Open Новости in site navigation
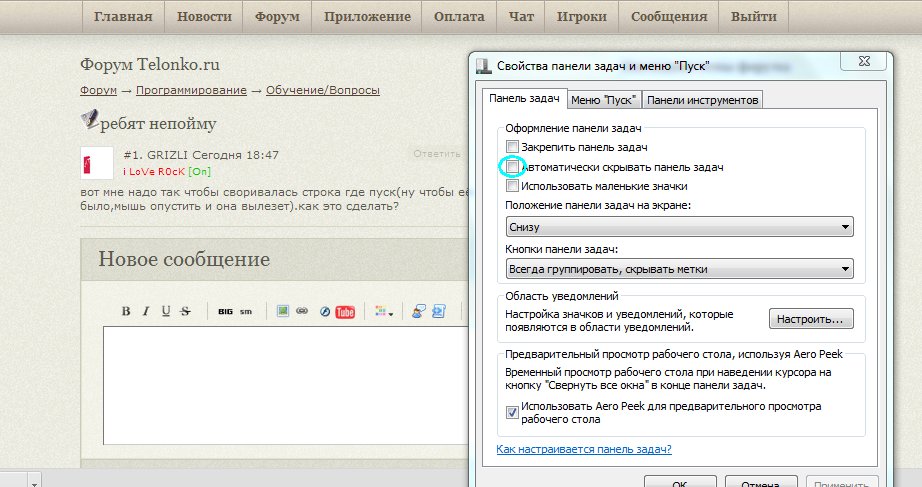 pos(204,16)
